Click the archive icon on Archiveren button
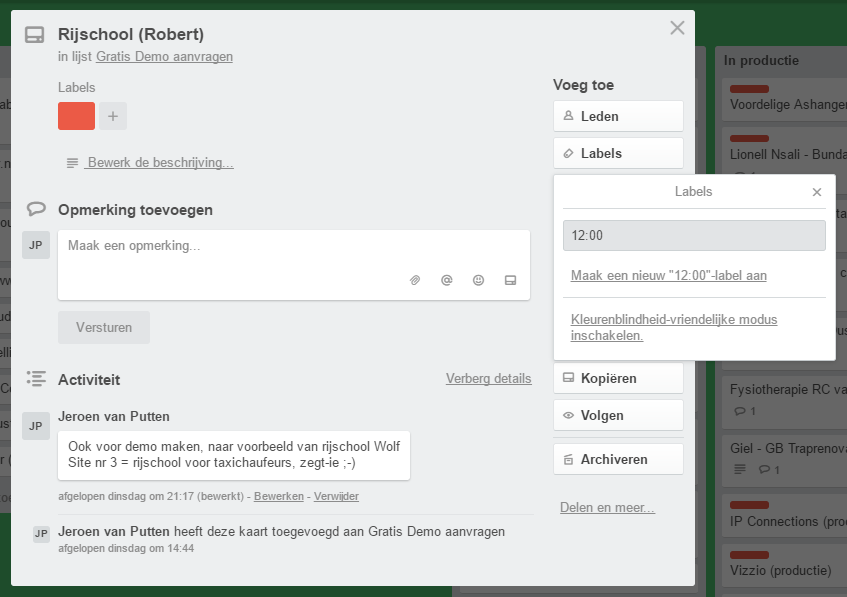This screenshot has width=847, height=597. coord(568,460)
